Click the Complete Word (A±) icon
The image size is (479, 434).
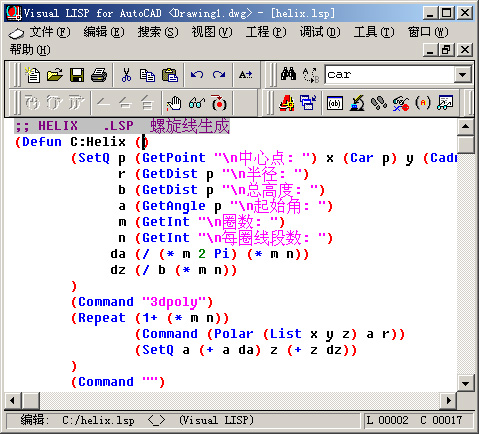tap(246, 75)
